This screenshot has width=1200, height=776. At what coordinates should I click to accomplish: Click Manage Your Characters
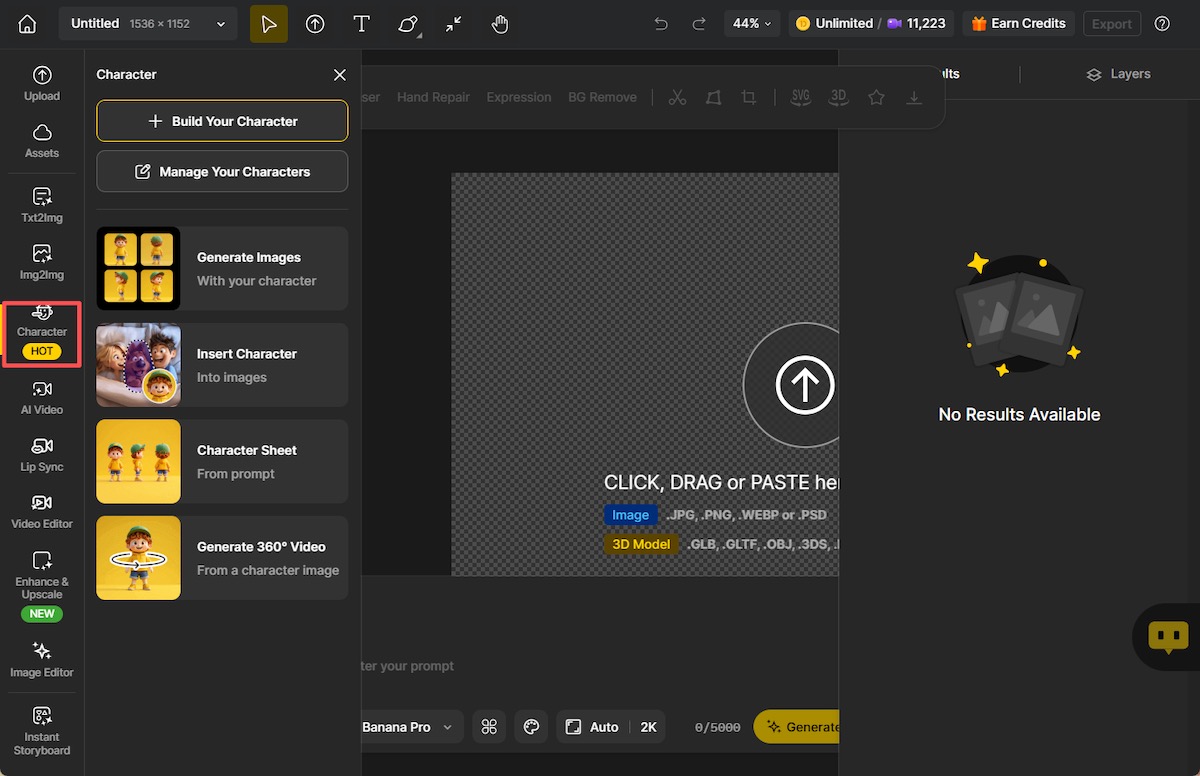(x=221, y=170)
